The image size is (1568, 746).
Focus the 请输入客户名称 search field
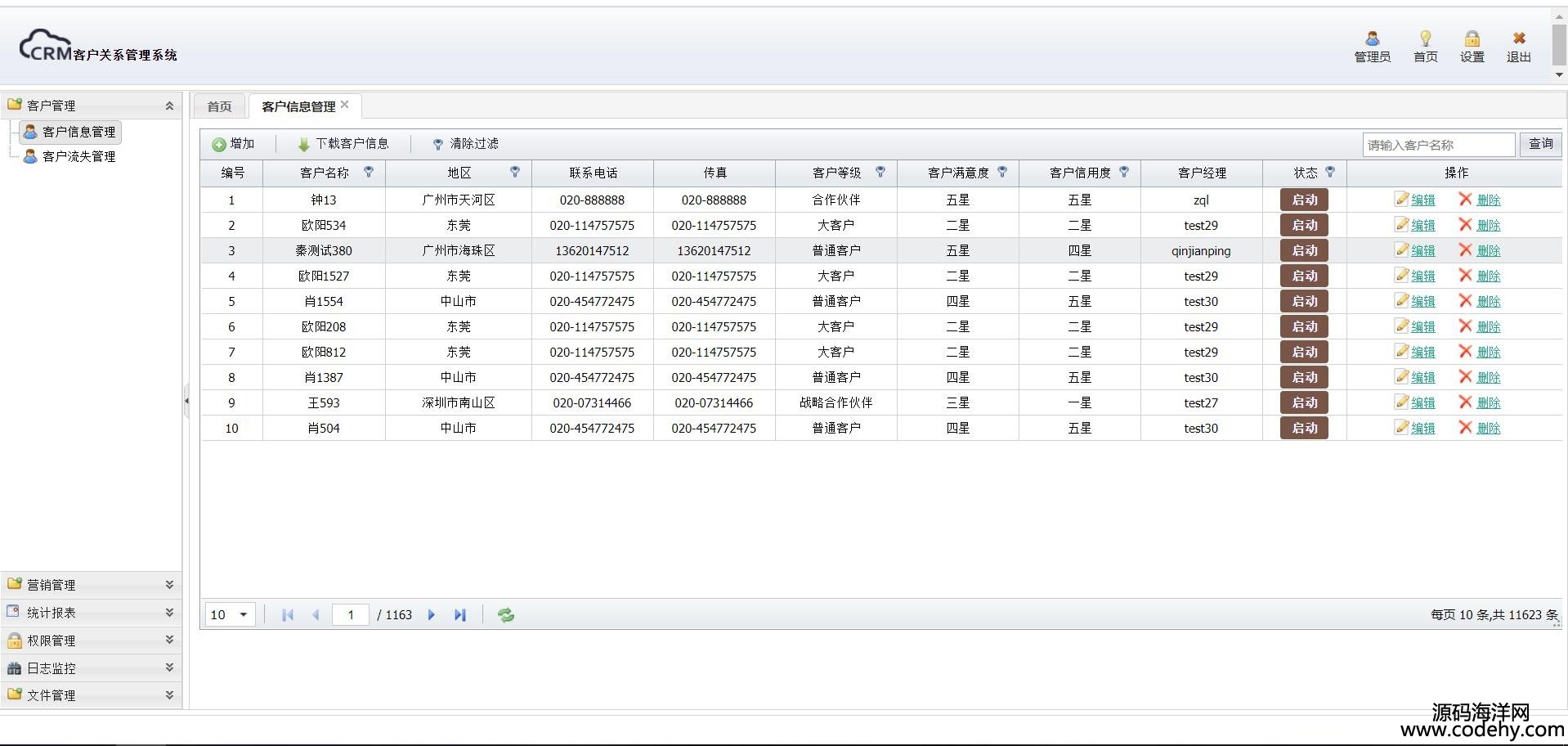click(1439, 145)
